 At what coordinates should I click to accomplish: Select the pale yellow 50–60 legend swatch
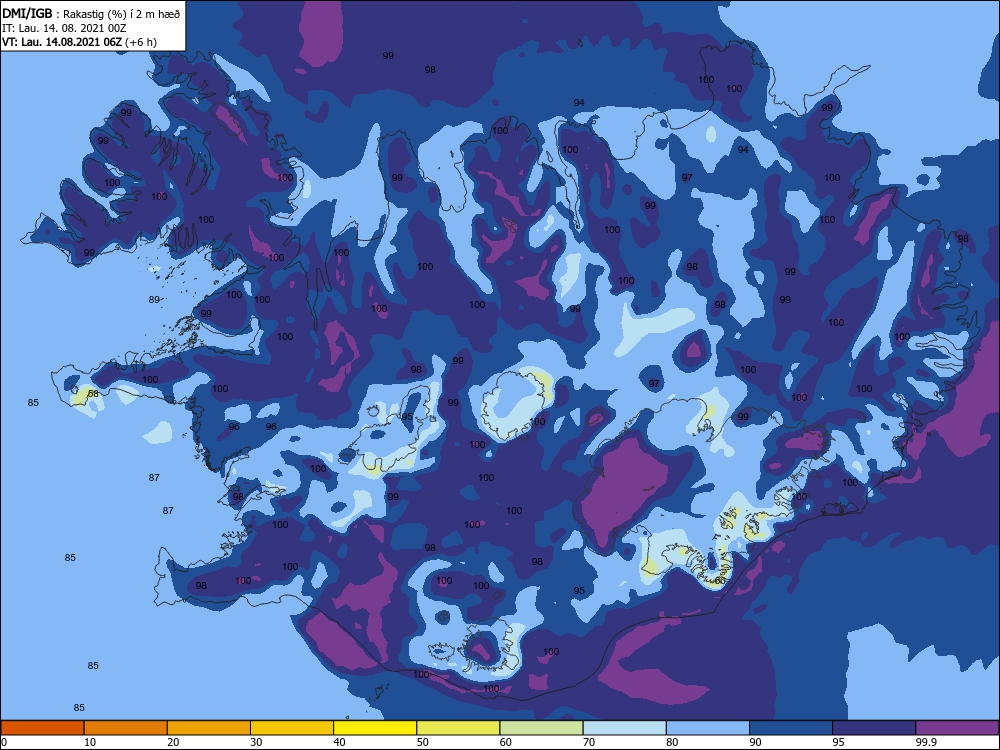(x=458, y=728)
